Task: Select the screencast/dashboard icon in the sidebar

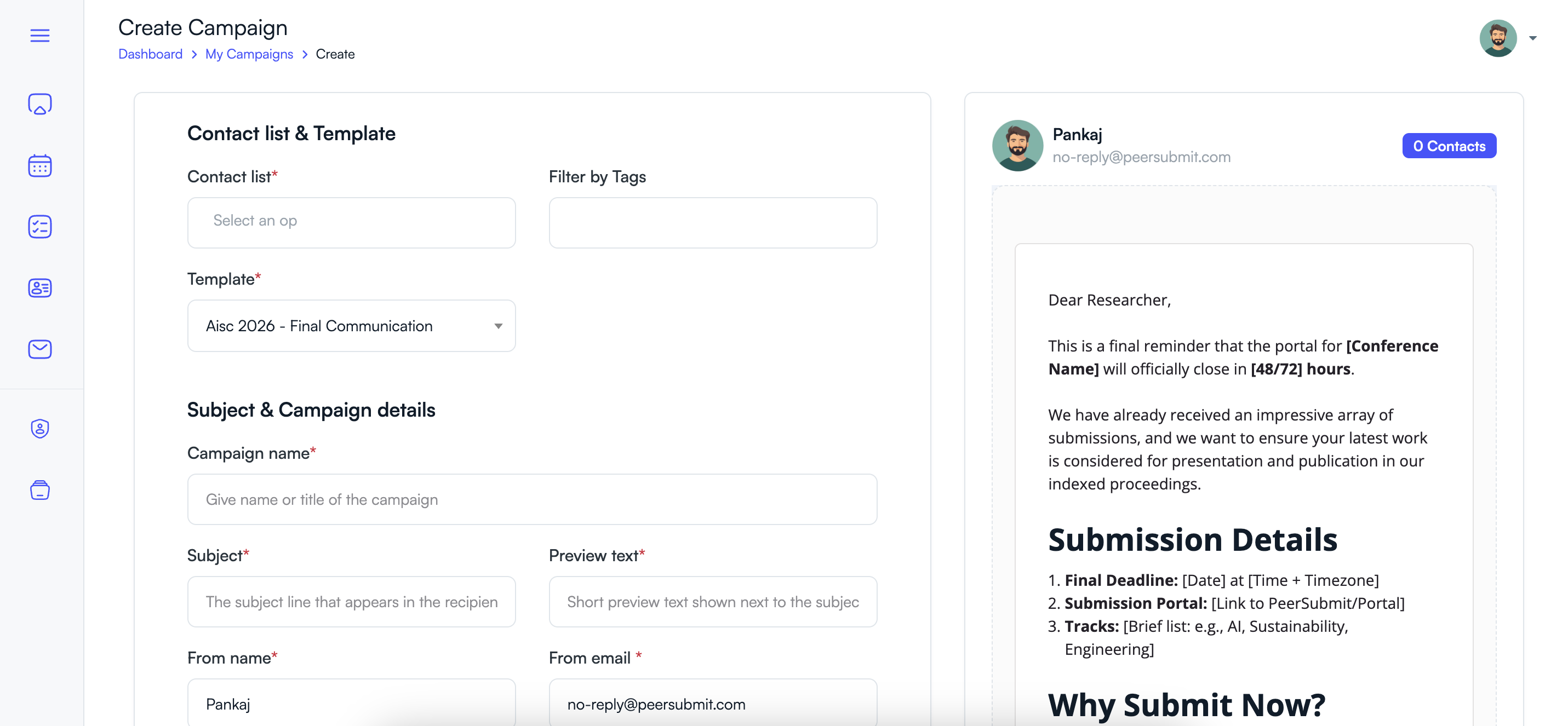Action: tap(39, 103)
